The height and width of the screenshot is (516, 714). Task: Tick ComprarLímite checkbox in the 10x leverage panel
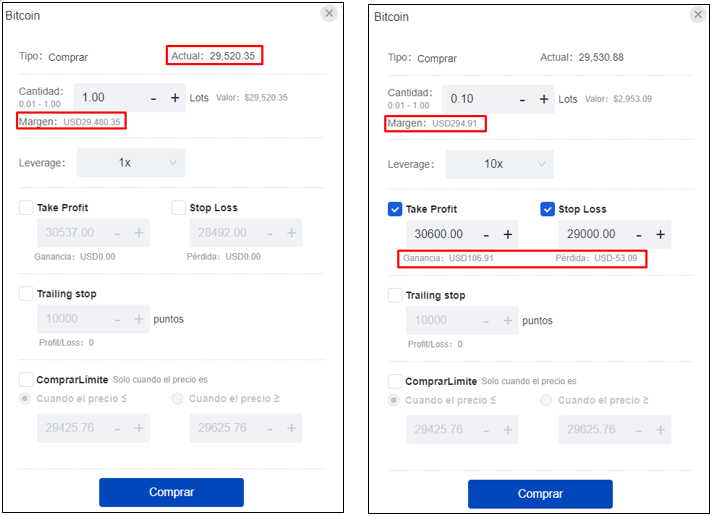(x=395, y=381)
